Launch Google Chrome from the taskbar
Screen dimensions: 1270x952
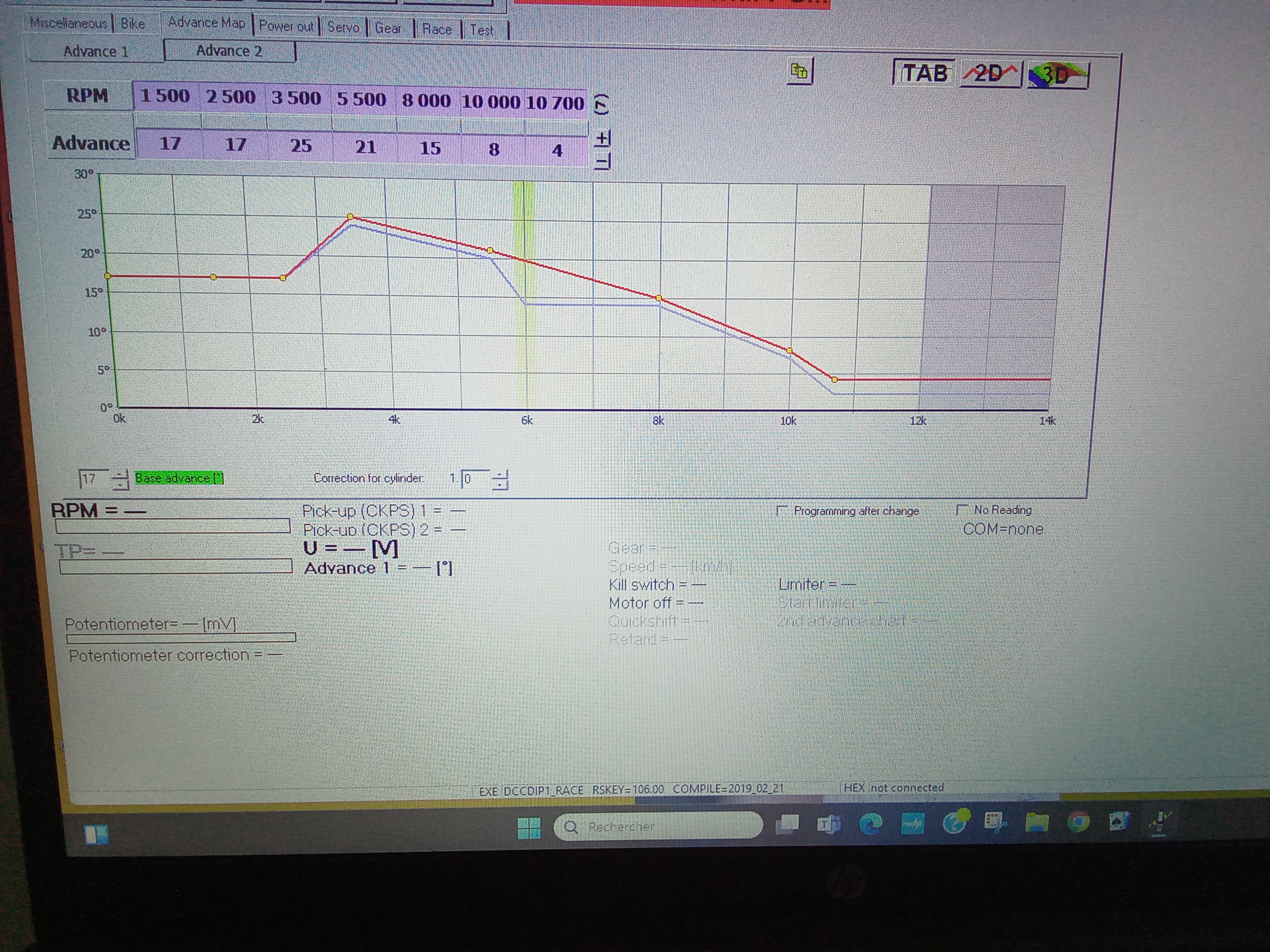pos(1078,822)
